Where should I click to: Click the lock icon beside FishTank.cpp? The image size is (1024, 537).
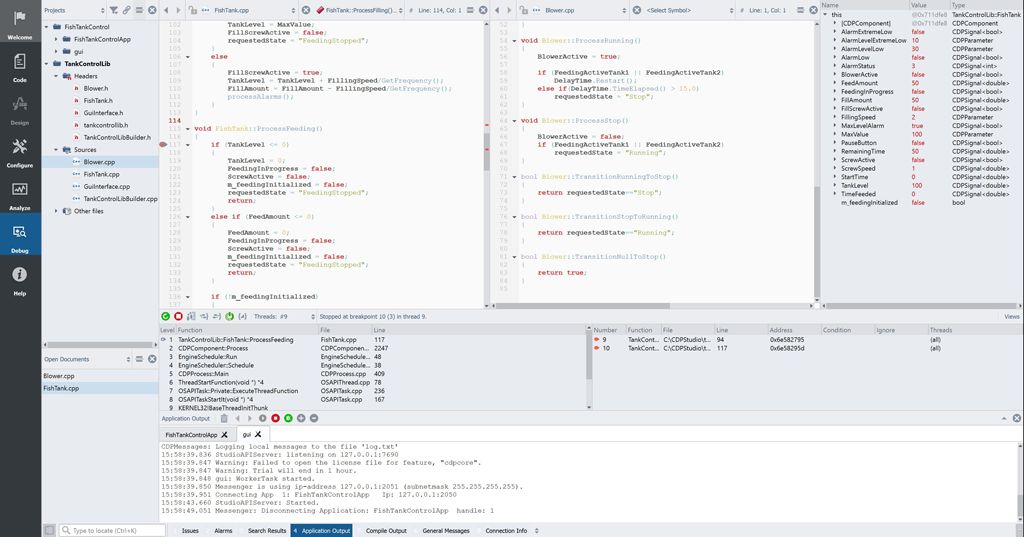coord(193,10)
